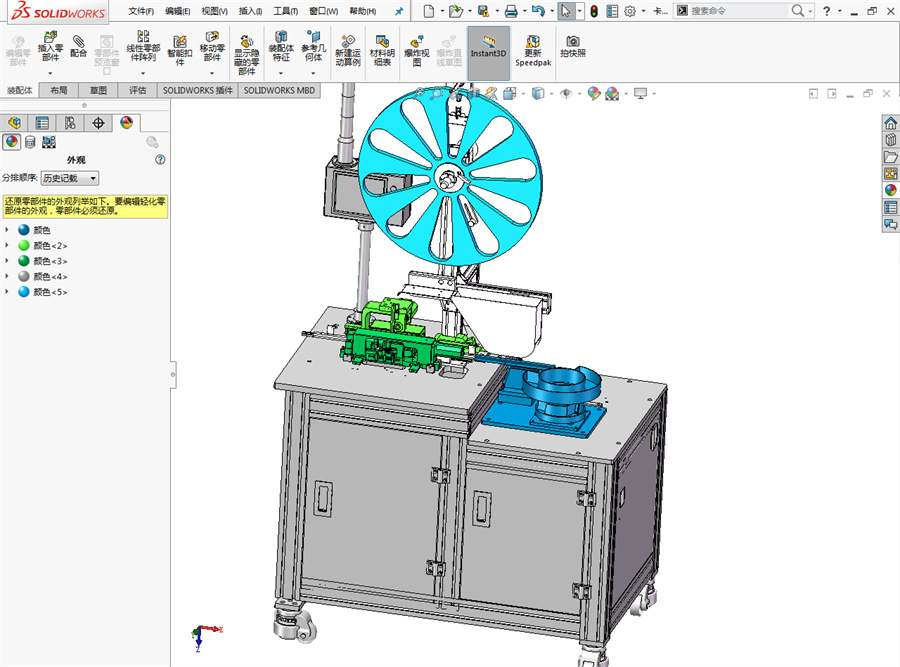This screenshot has width=900, height=667.
Task: Switch to the 评估 (Evaluate) tab
Action: click(137, 90)
